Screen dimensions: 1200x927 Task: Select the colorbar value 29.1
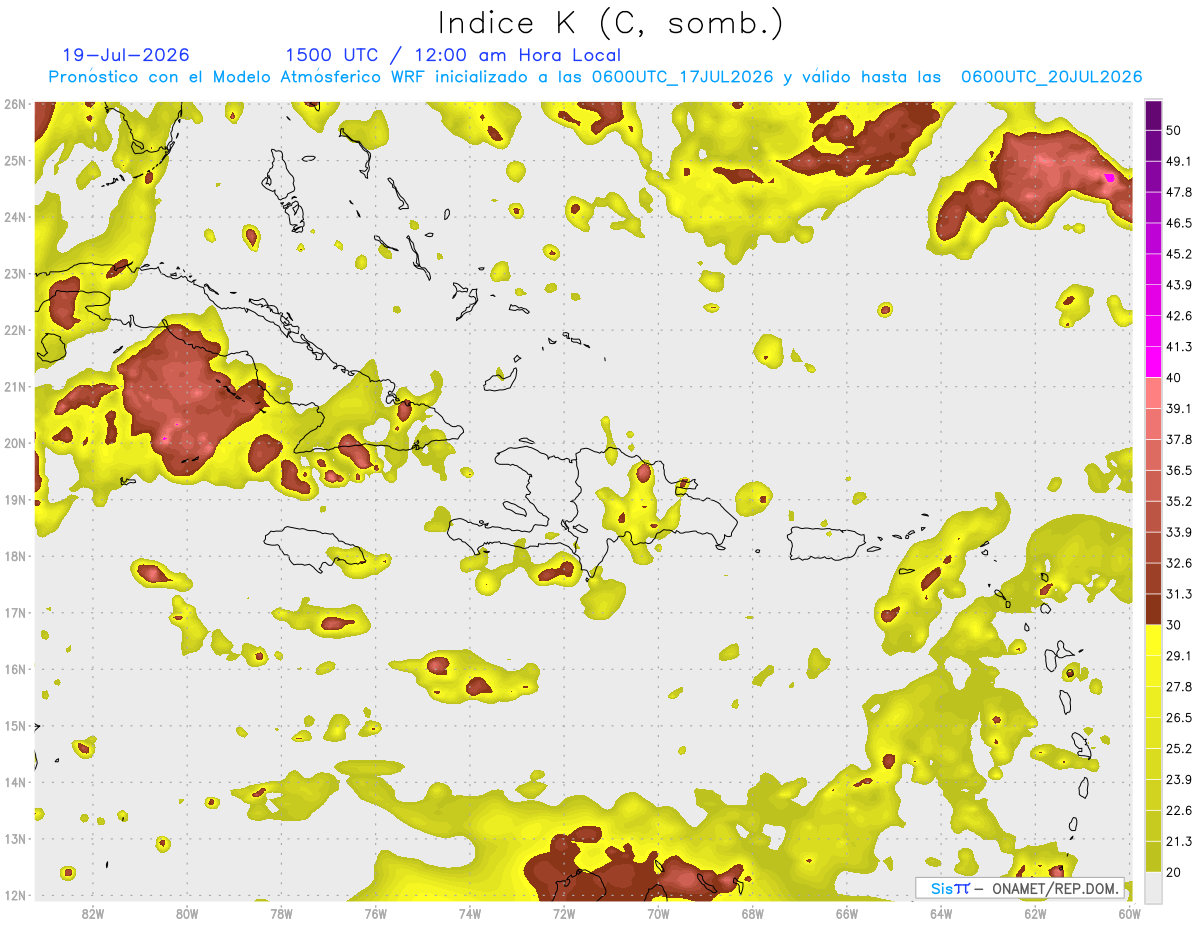[1178, 656]
